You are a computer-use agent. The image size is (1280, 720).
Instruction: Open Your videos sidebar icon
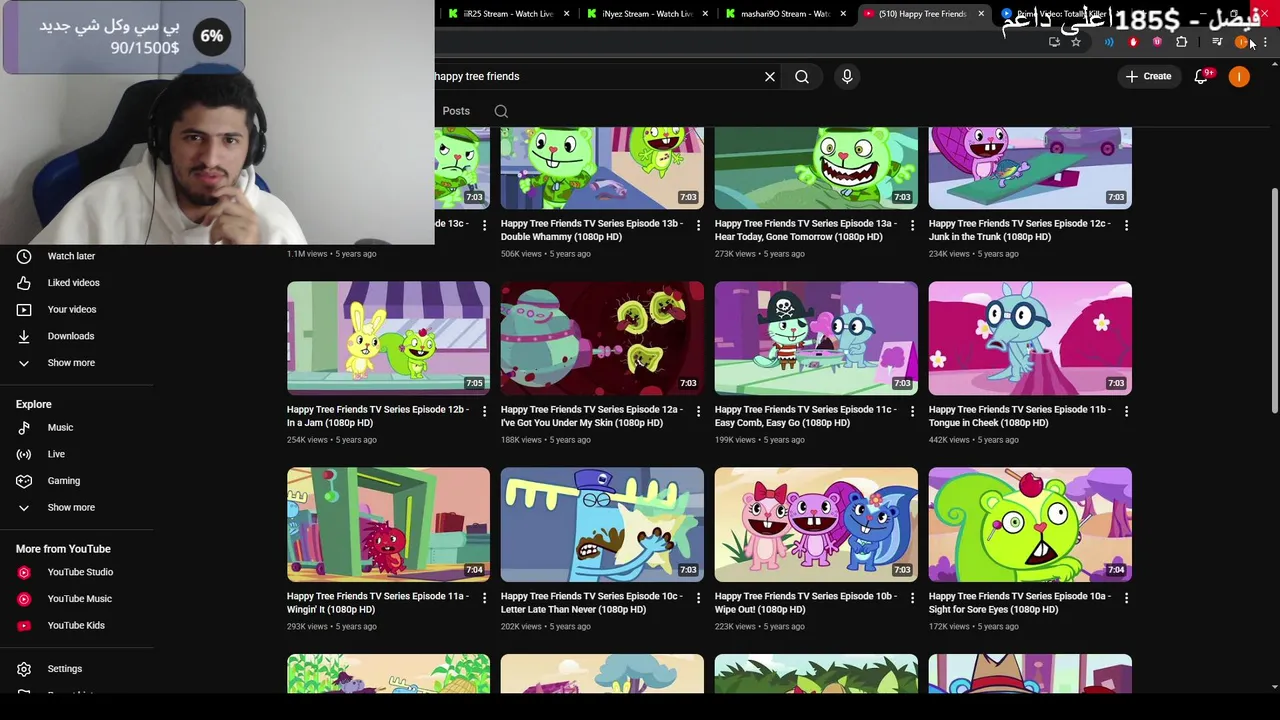coord(24,309)
